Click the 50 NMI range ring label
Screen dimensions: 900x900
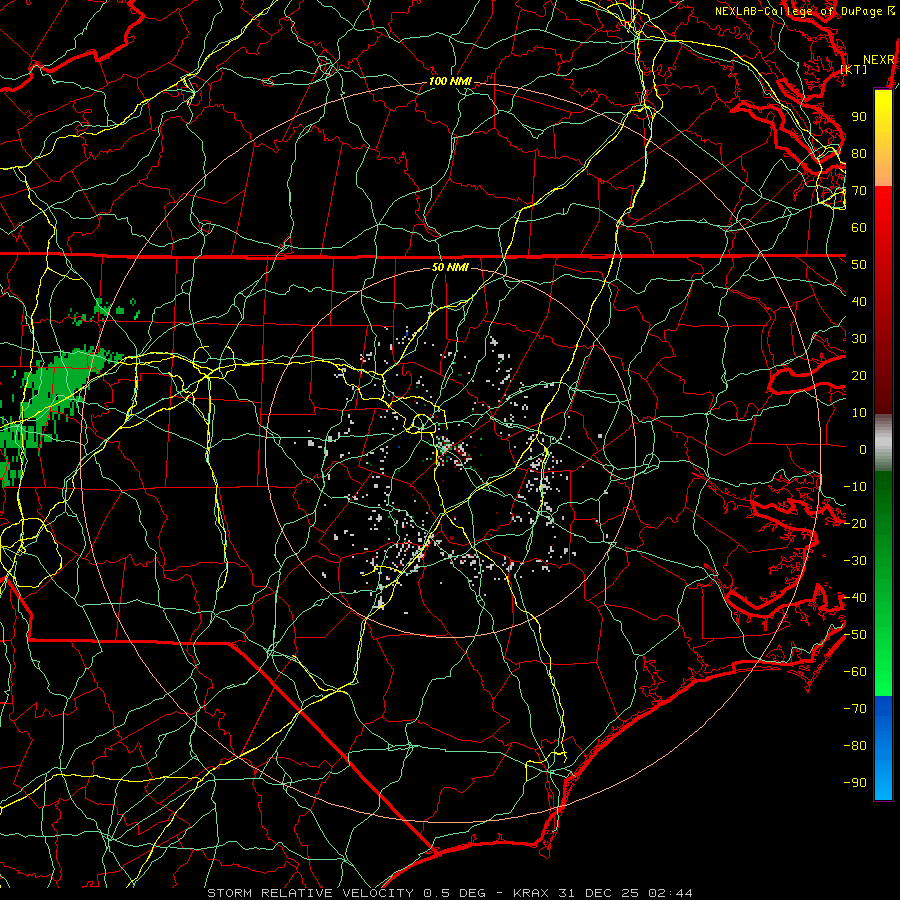coord(450,267)
